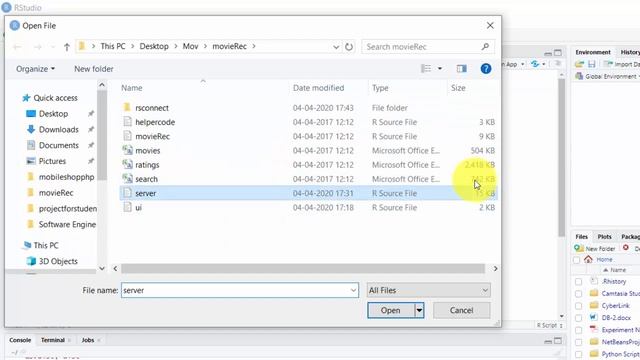640x360 pixels.
Task: Sort files by Date modified column
Action: click(318, 88)
